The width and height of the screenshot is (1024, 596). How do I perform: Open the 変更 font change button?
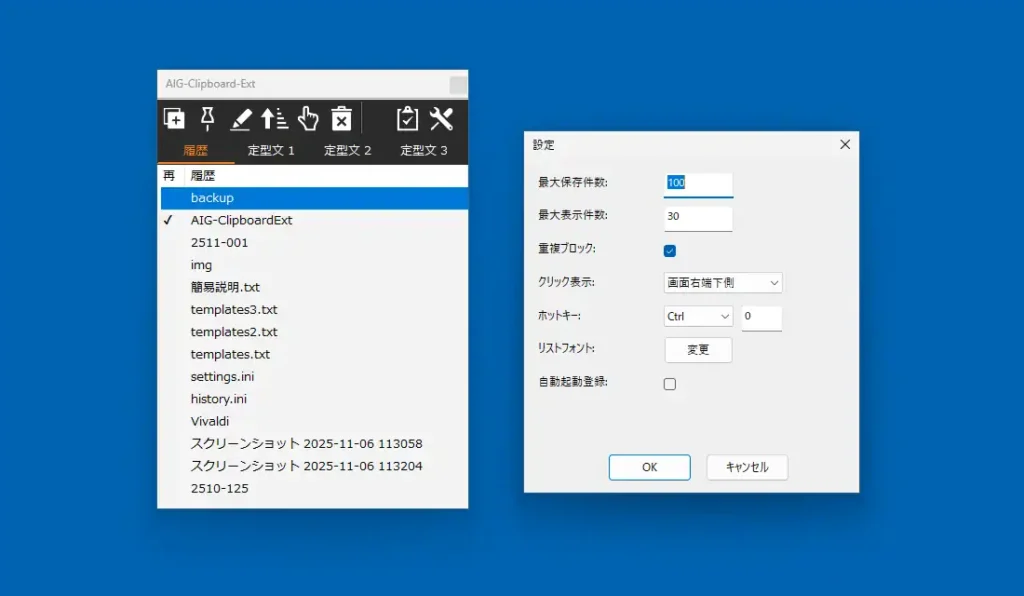[x=698, y=350]
